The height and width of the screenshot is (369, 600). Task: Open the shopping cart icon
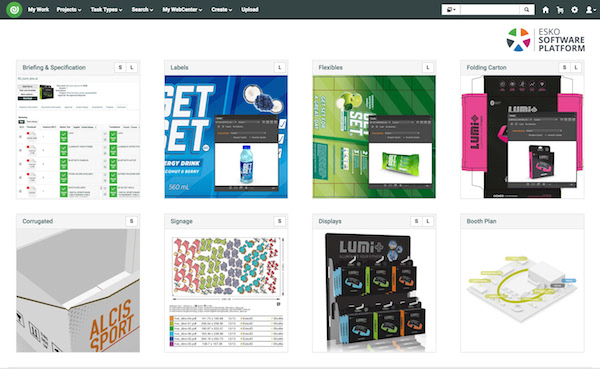coord(560,10)
